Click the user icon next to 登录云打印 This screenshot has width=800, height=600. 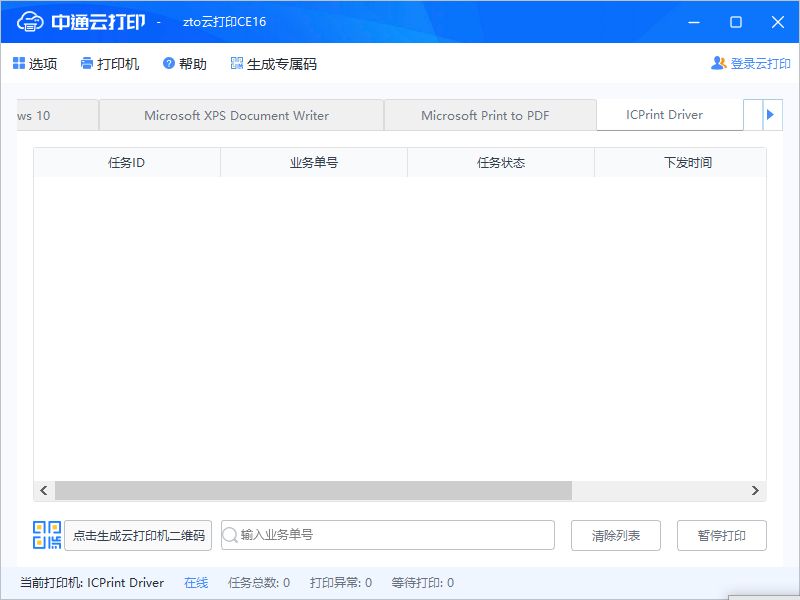[x=718, y=62]
